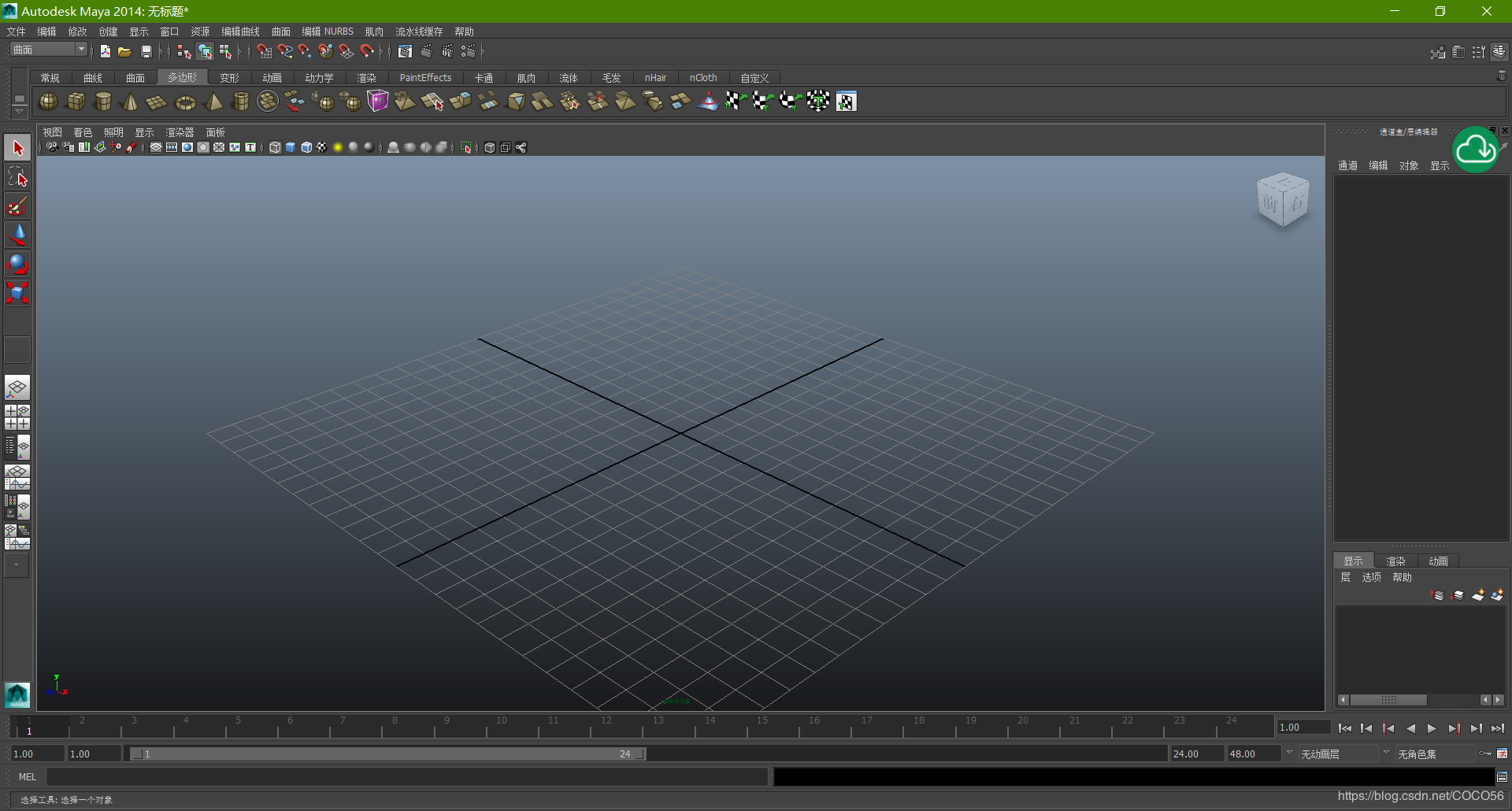
Task: Open the Script Editor icon
Action: coord(1502,777)
